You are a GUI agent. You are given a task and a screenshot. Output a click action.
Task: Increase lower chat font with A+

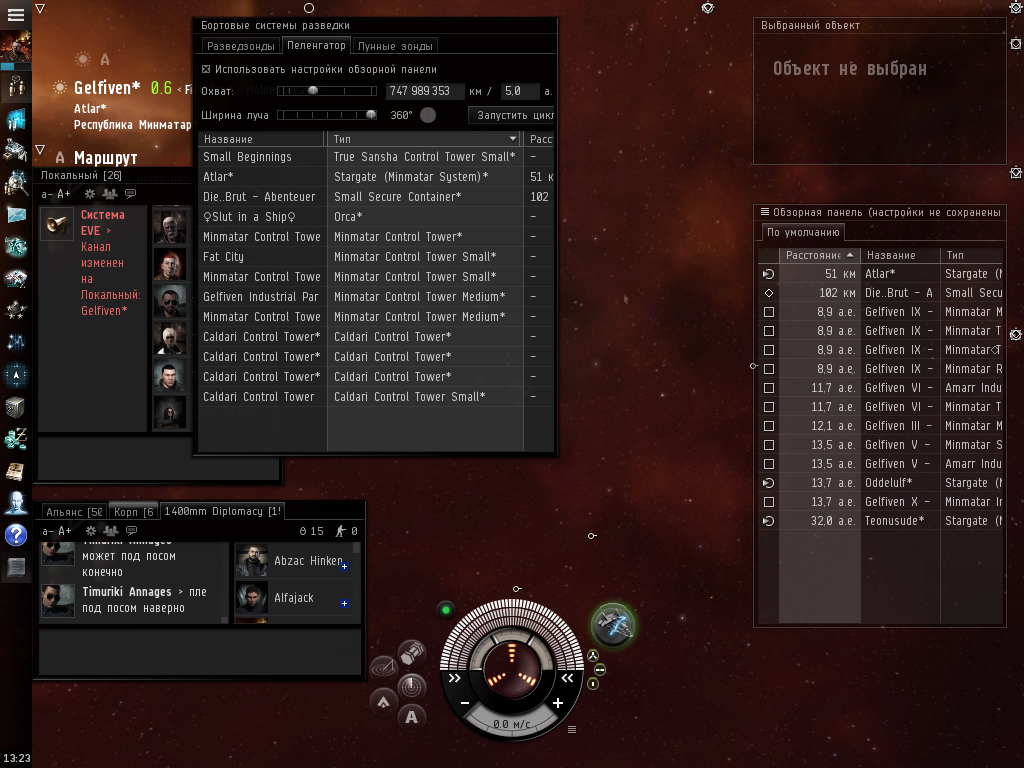(x=65, y=531)
